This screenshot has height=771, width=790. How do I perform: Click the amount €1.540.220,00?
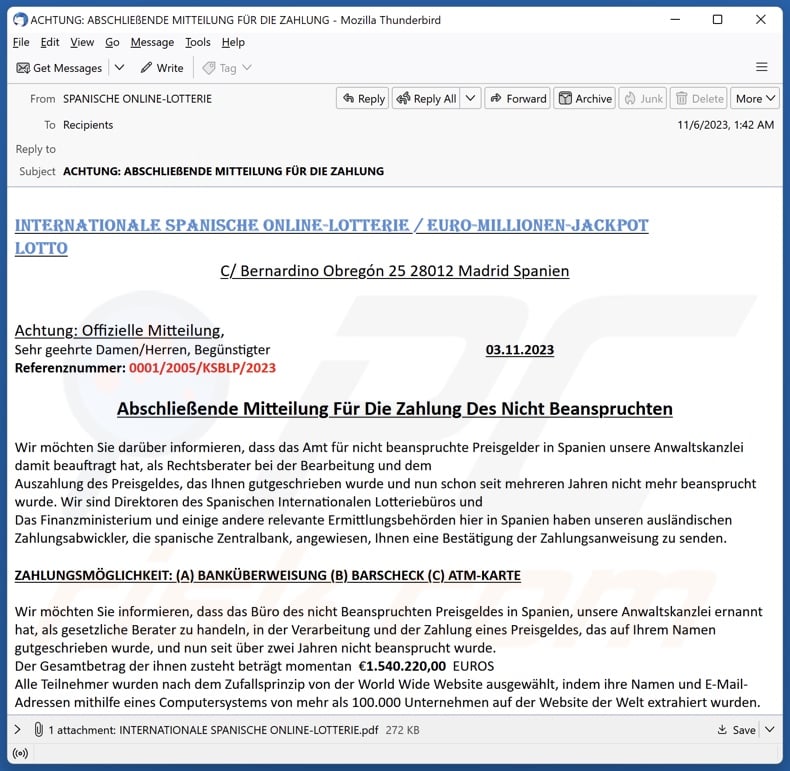402,666
